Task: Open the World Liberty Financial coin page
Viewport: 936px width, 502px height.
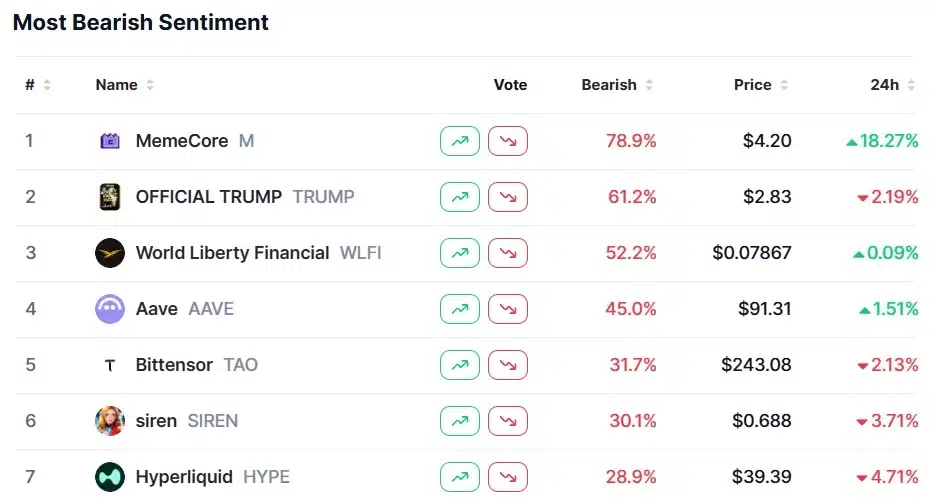Action: [x=232, y=253]
